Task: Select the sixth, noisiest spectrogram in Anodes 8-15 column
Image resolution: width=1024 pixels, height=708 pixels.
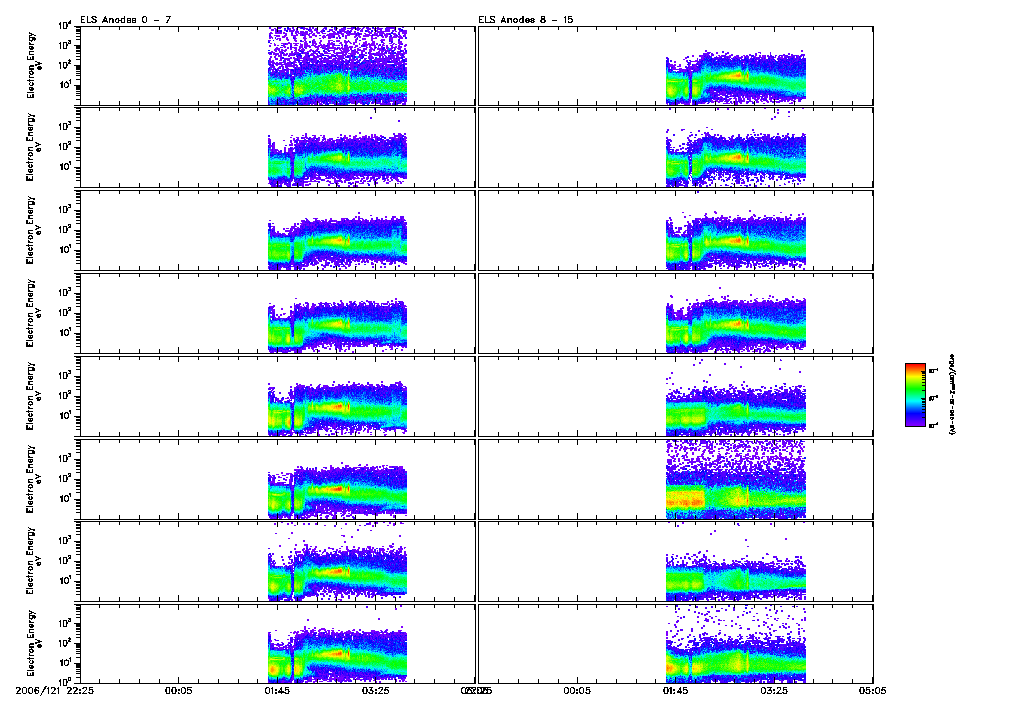Action: coord(675,479)
